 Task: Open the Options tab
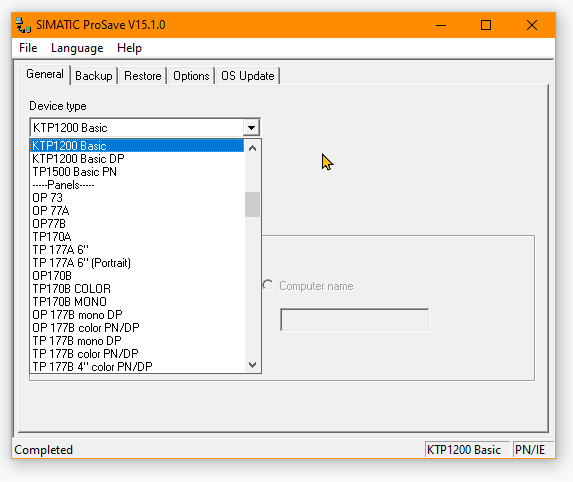[x=191, y=76]
